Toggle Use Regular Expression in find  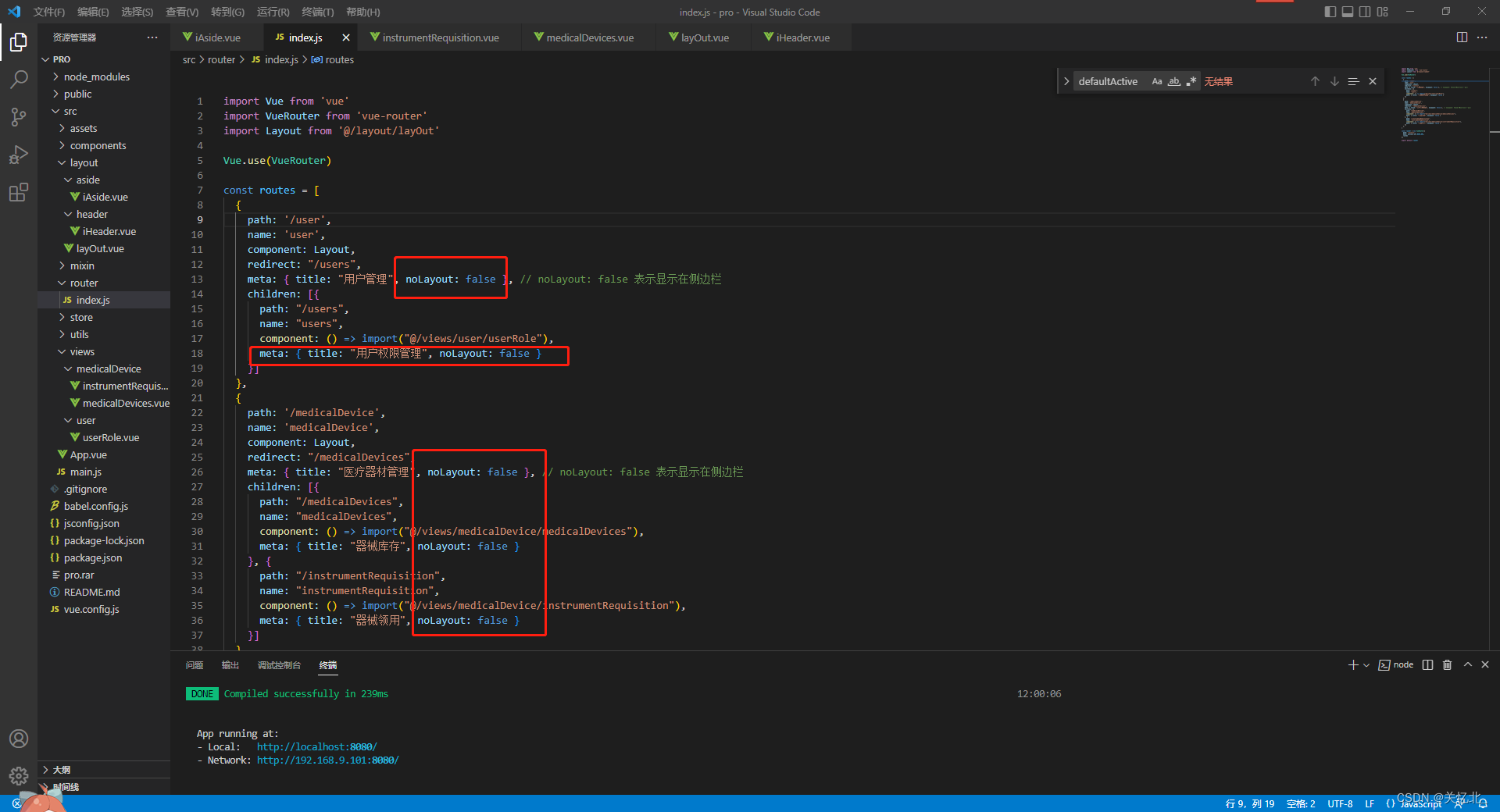point(1191,81)
